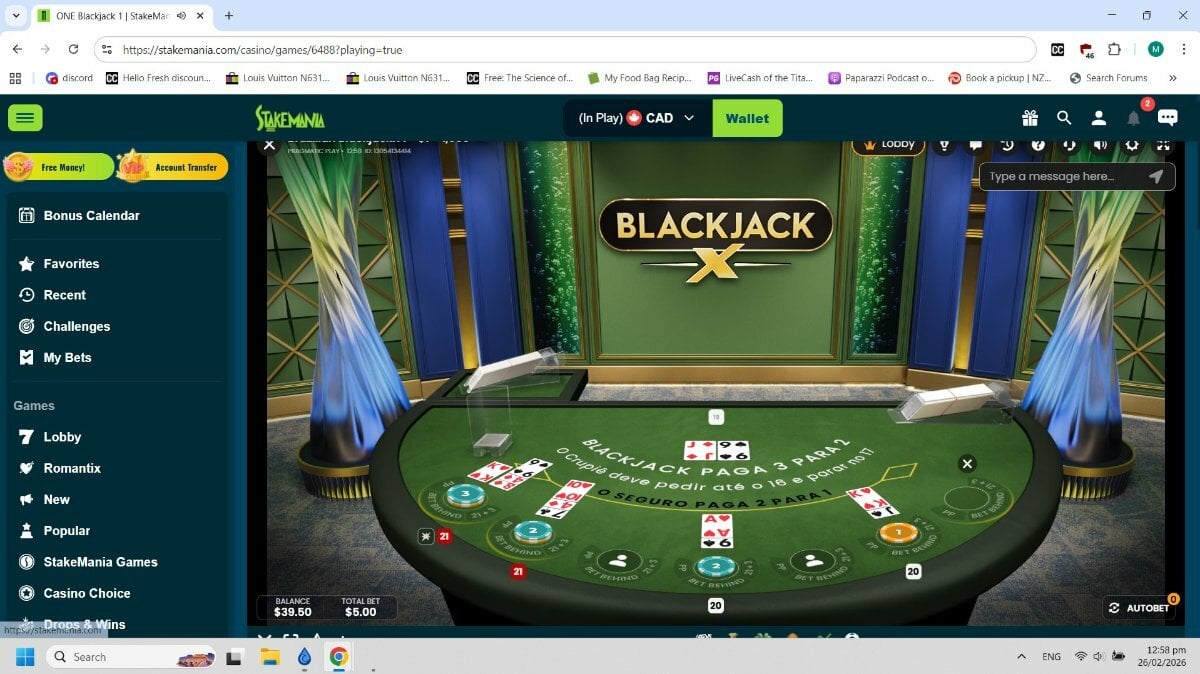Open the game help question mark icon
Image resolution: width=1200 pixels, height=674 pixels.
(1038, 145)
